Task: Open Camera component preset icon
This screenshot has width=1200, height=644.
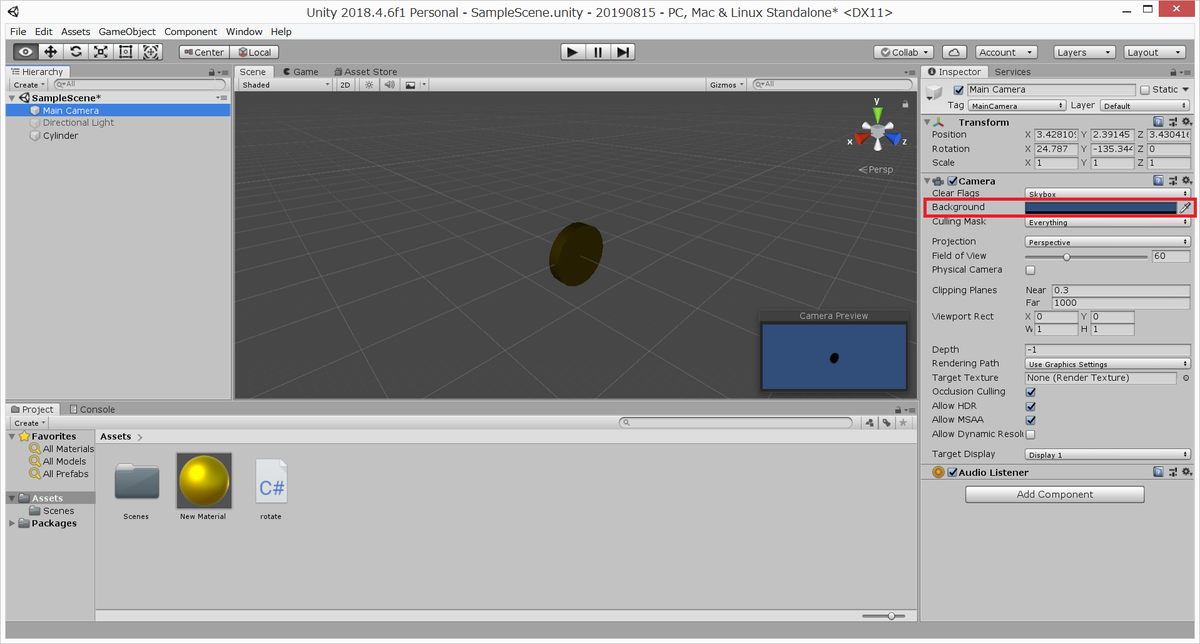Action: (1172, 181)
